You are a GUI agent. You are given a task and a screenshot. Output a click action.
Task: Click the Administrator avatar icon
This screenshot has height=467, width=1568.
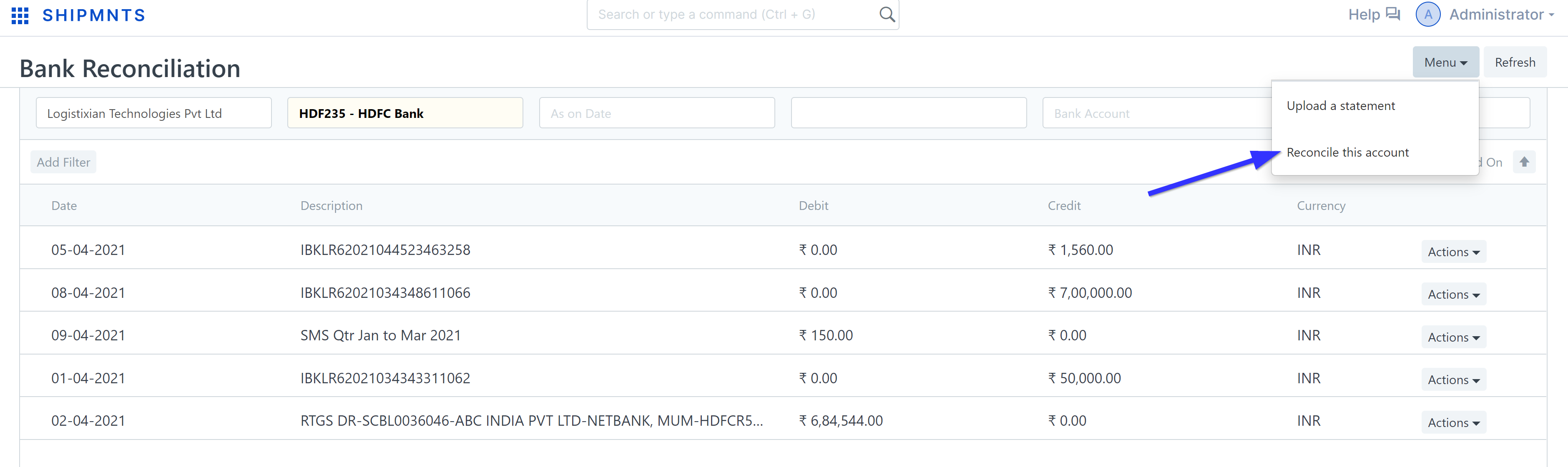(1427, 15)
